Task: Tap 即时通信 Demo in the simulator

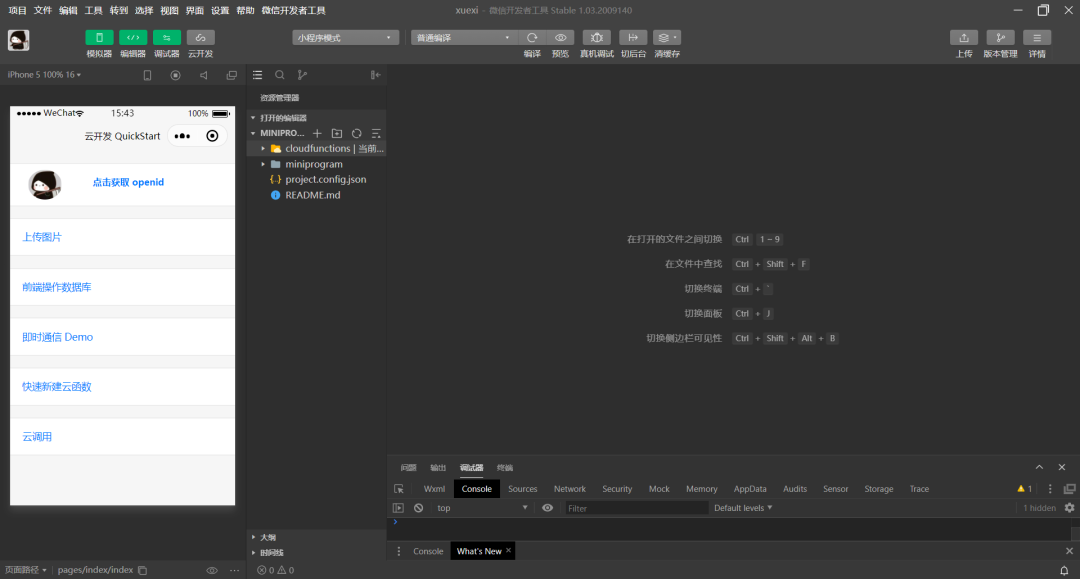Action: (x=57, y=337)
